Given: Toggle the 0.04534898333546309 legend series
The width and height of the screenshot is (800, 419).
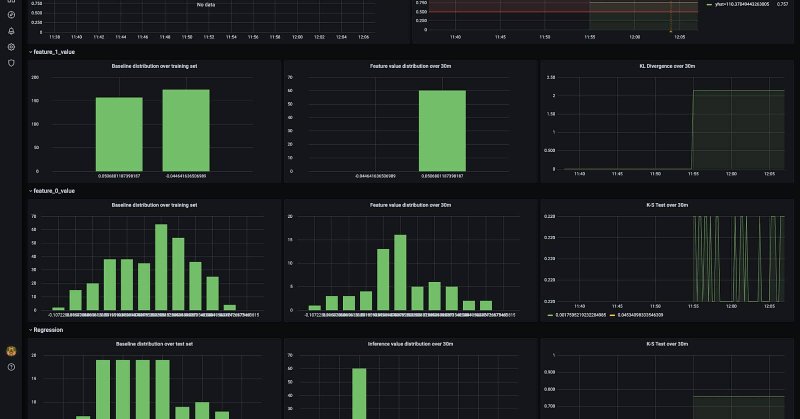Looking at the screenshot, I should [640, 315].
